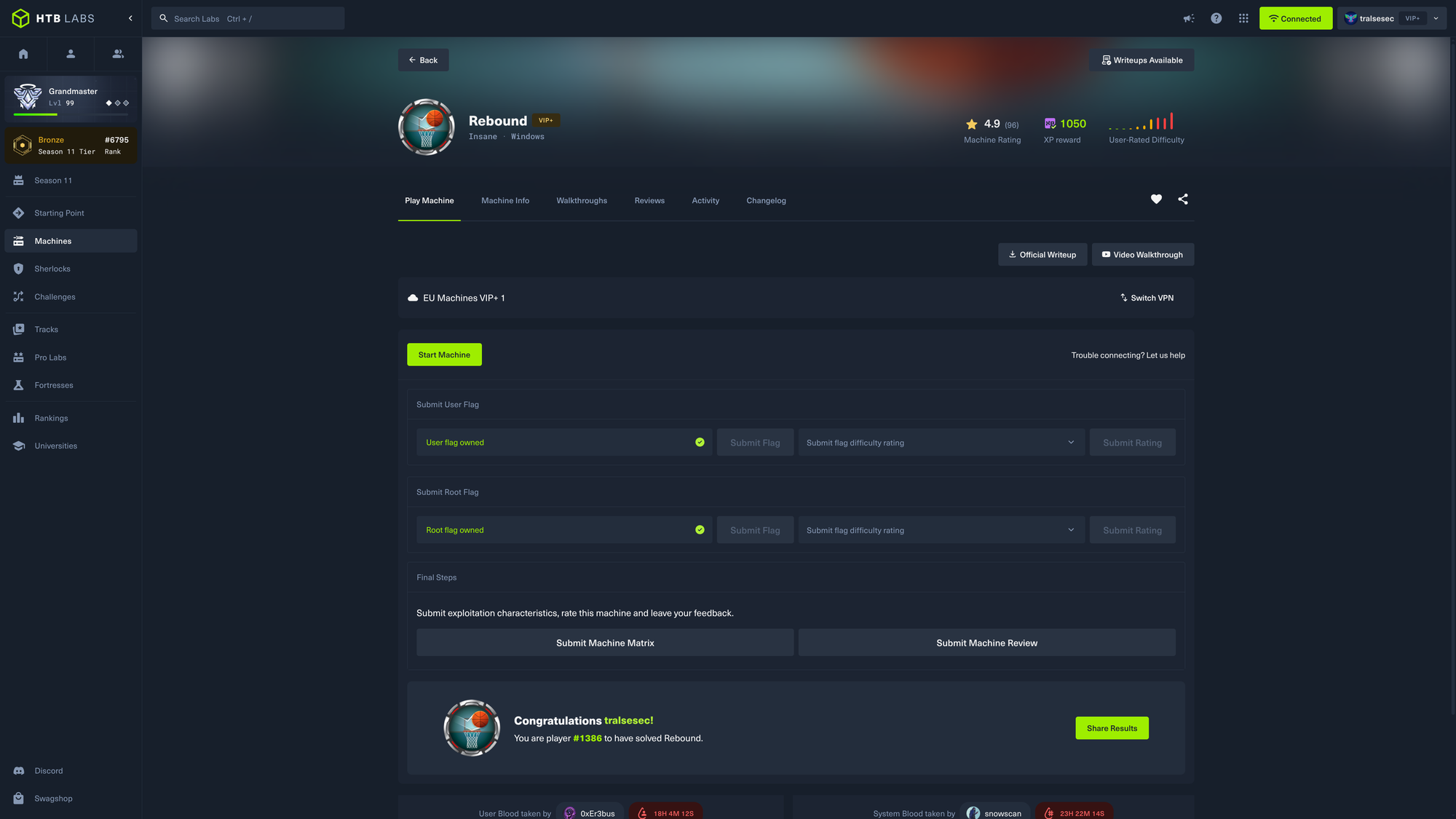This screenshot has width=1456, height=819.
Task: Click the Rebound machine avatar in header
Action: tap(427, 127)
